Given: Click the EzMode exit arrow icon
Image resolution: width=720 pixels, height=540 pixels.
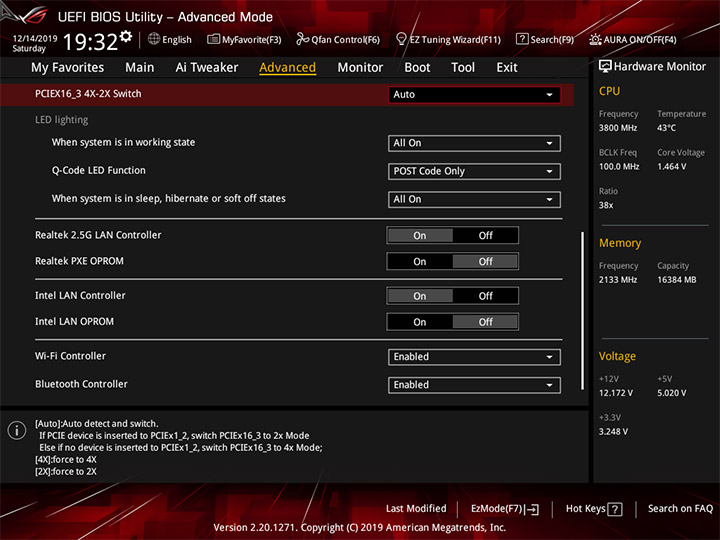Looking at the screenshot, I should point(533,509).
